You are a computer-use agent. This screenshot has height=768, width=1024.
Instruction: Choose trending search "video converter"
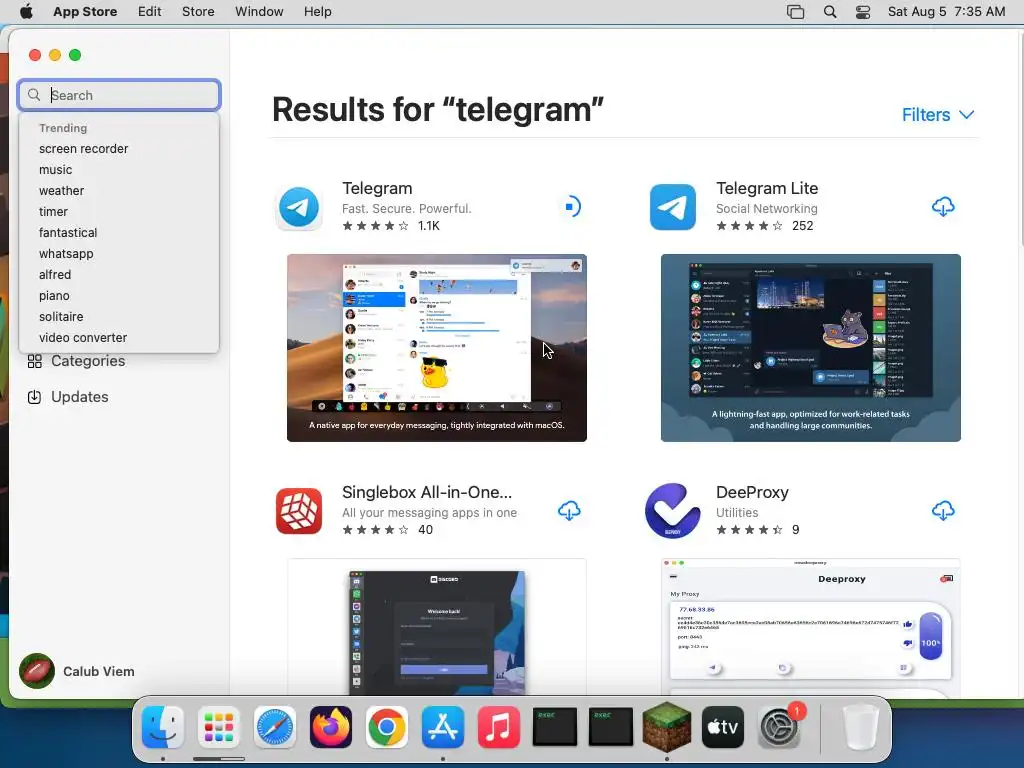83,338
